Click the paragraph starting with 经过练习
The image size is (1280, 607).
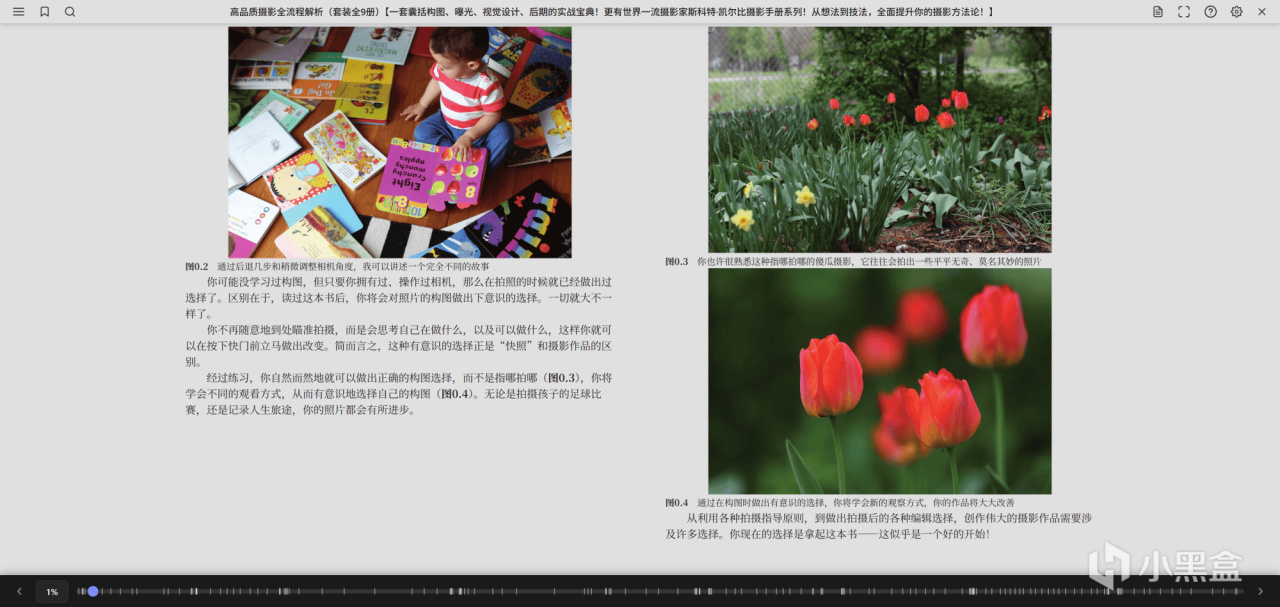click(x=399, y=394)
